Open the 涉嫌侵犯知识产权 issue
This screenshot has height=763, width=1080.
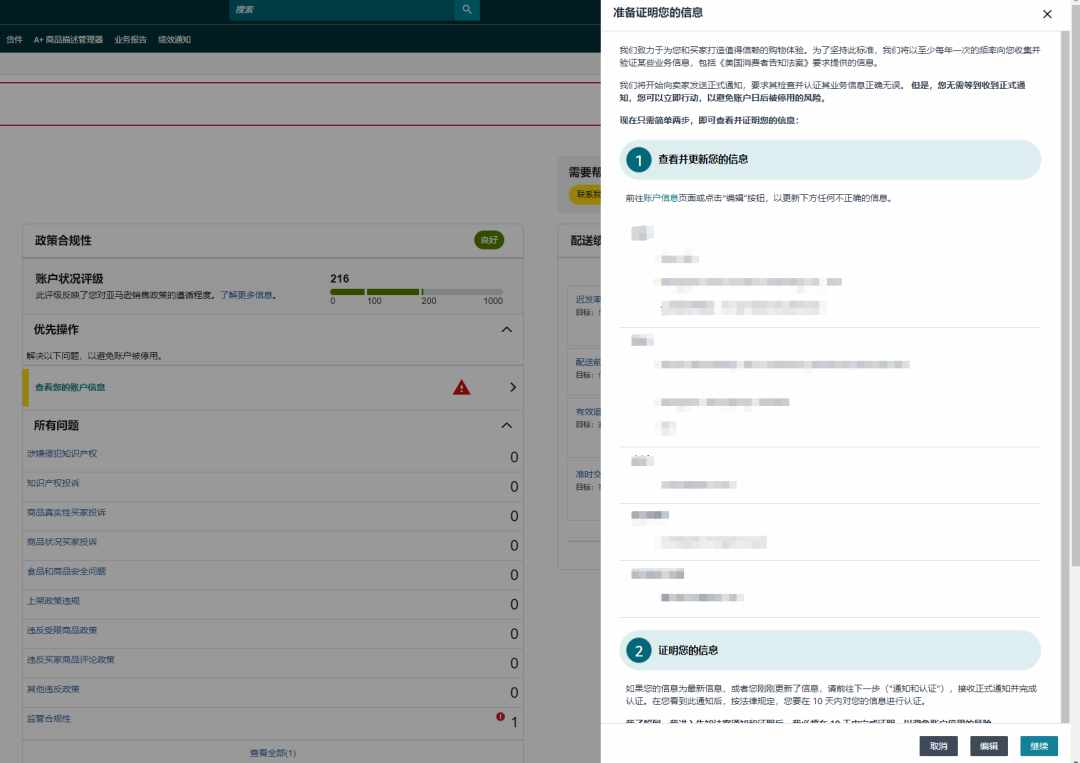tap(62, 454)
